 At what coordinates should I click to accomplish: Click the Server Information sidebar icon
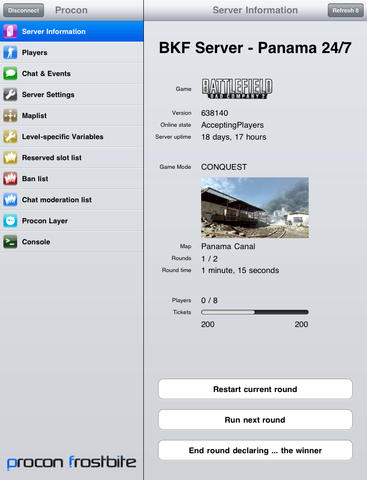click(10, 31)
